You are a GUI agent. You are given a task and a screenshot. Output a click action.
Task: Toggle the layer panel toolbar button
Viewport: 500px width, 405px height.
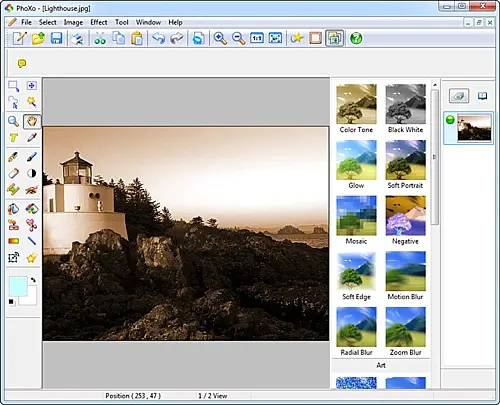pos(334,38)
